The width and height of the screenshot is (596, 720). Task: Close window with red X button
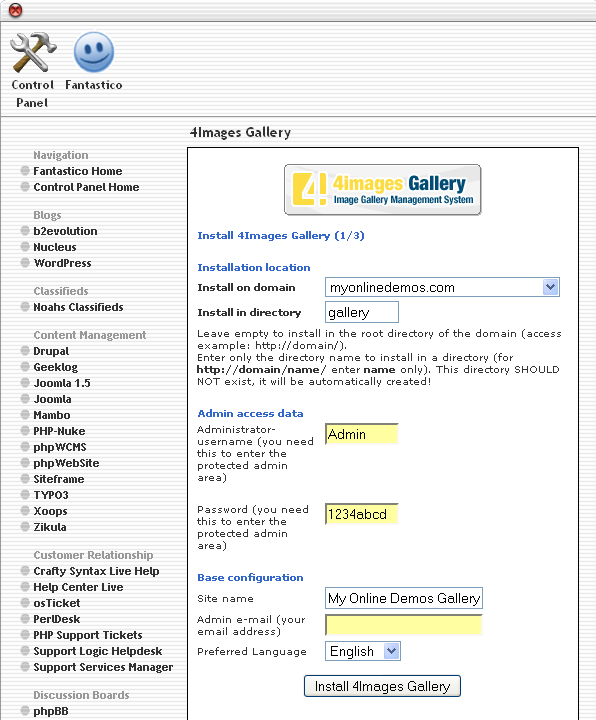(16, 10)
